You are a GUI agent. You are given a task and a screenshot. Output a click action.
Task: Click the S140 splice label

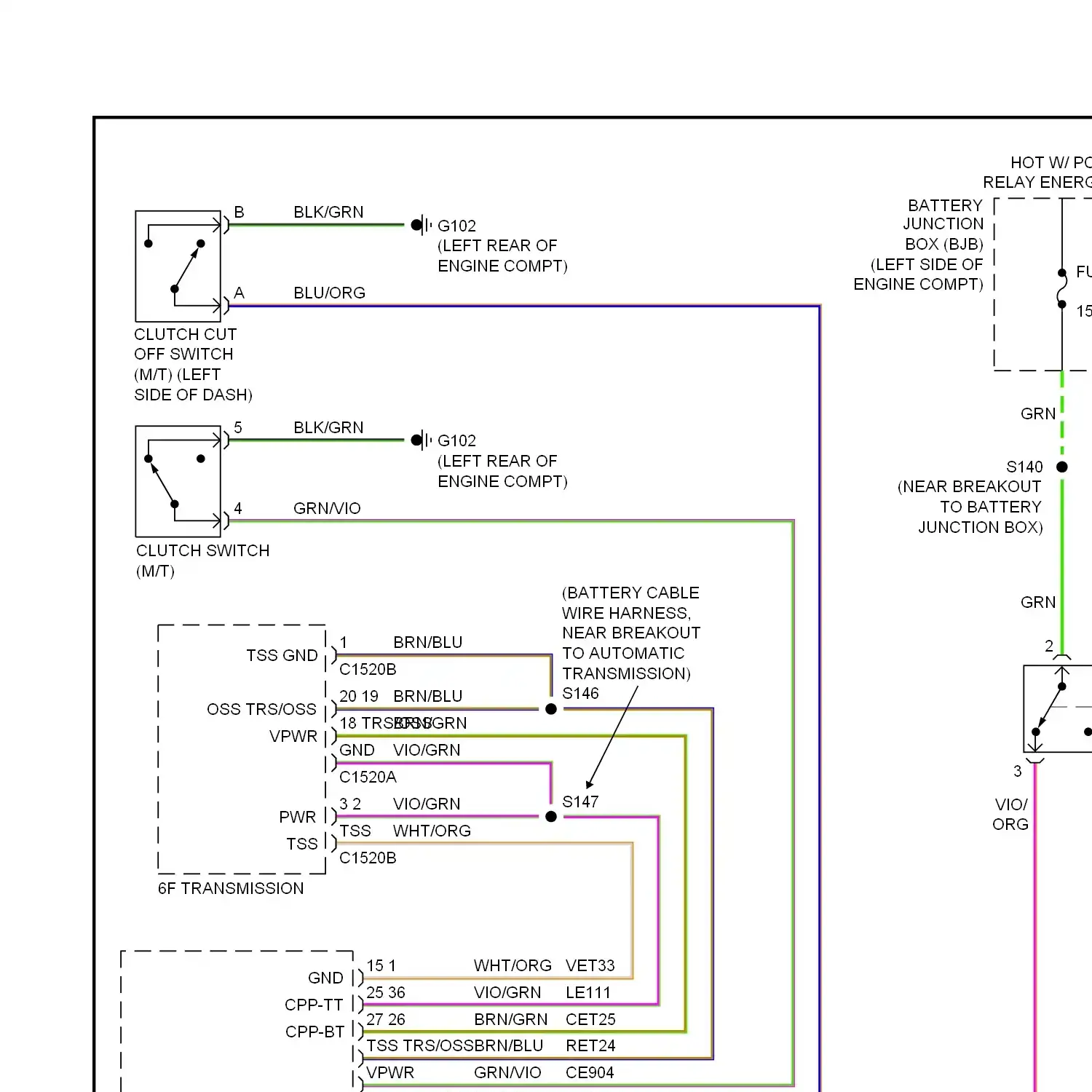(x=1024, y=467)
